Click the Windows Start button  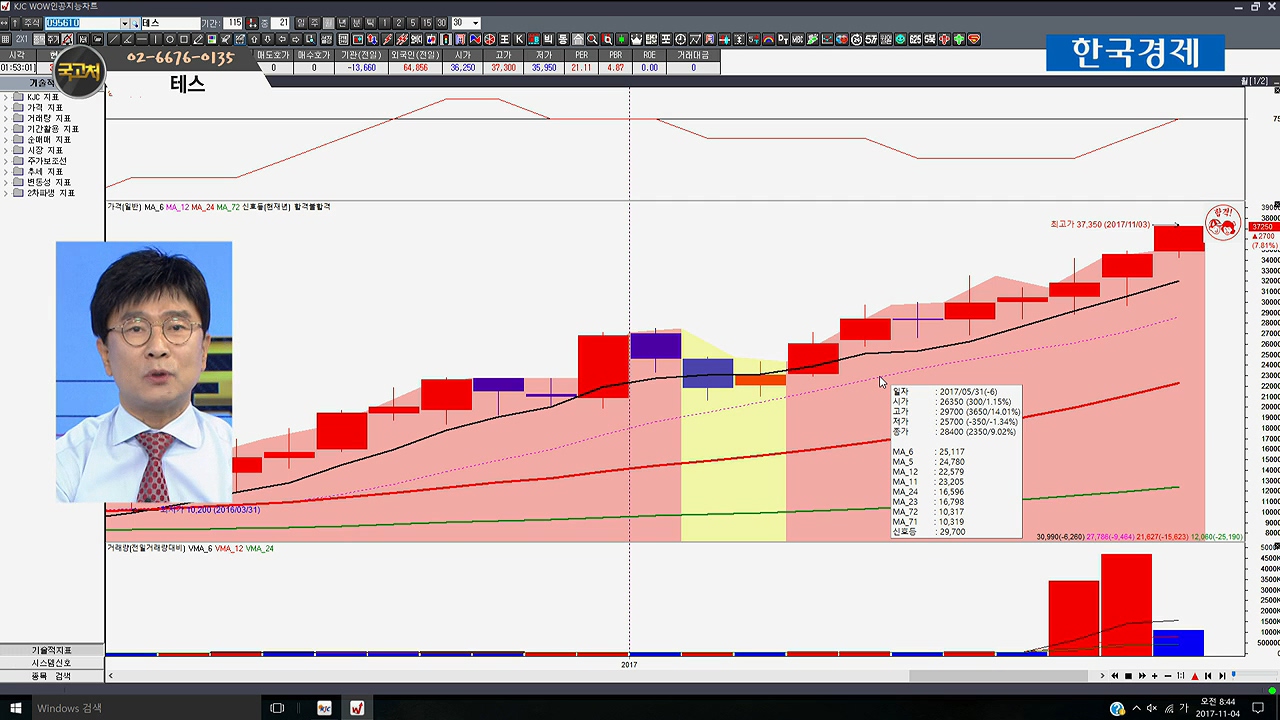point(16,708)
